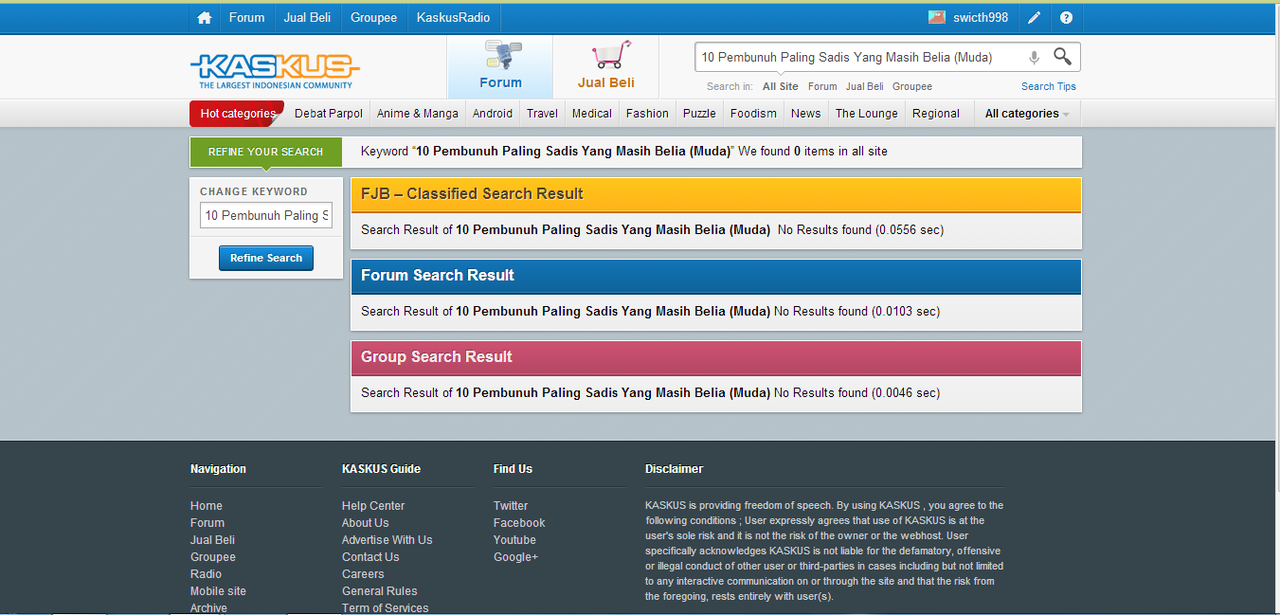Click the help question mark icon
This screenshot has height=615, width=1280.
[x=1066, y=18]
